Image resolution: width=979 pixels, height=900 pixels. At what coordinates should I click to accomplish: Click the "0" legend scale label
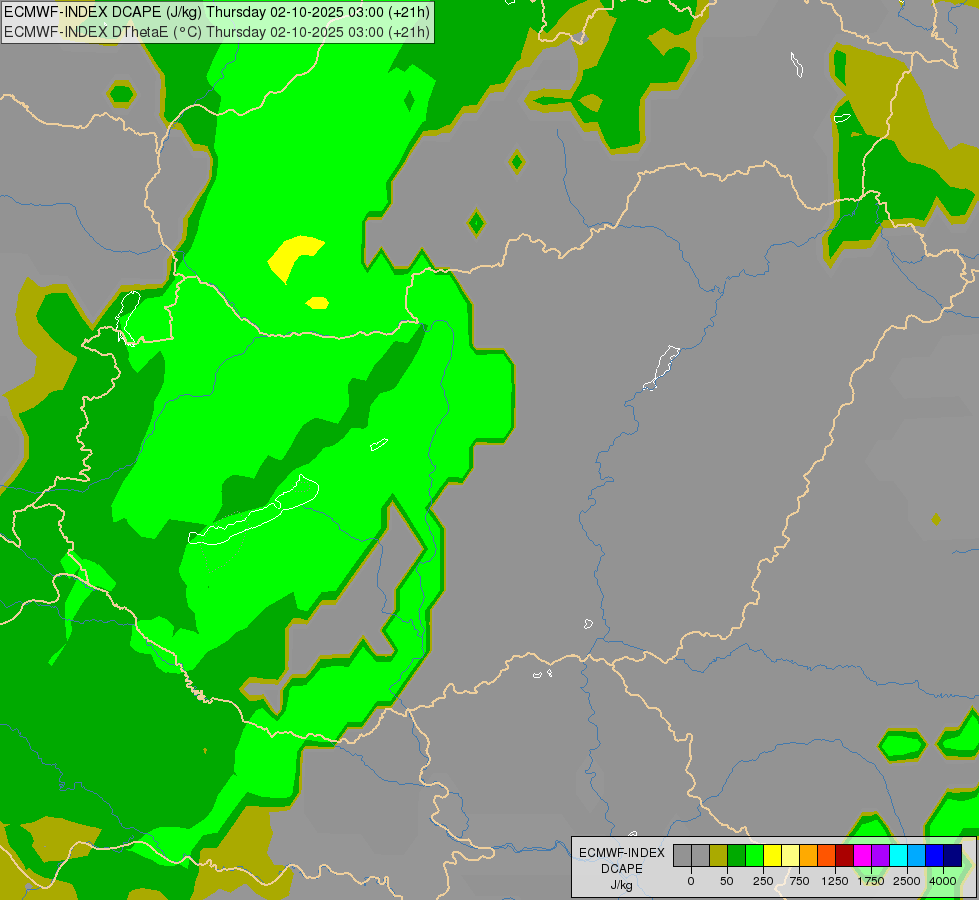coord(691,881)
